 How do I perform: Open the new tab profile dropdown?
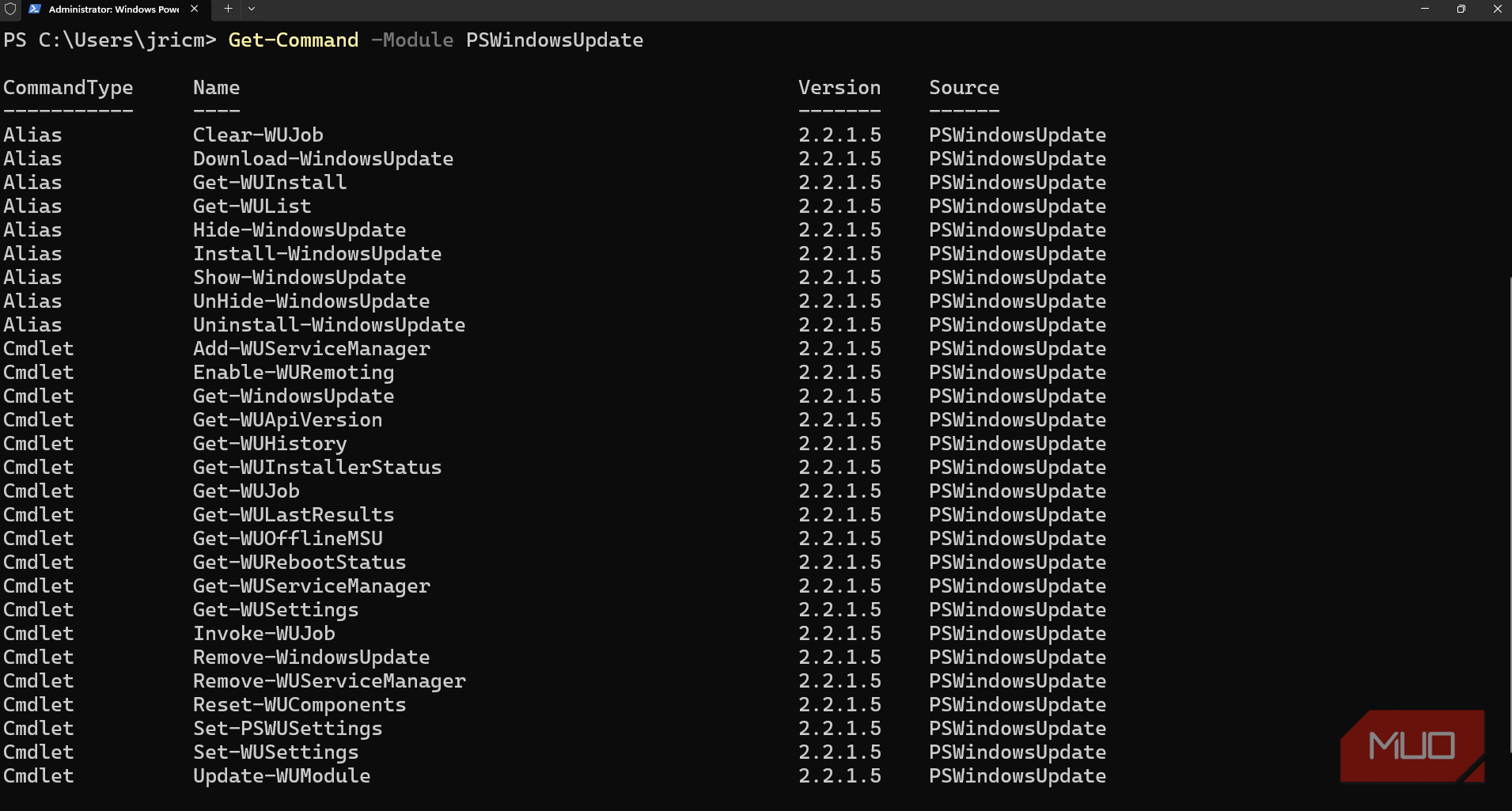click(252, 9)
